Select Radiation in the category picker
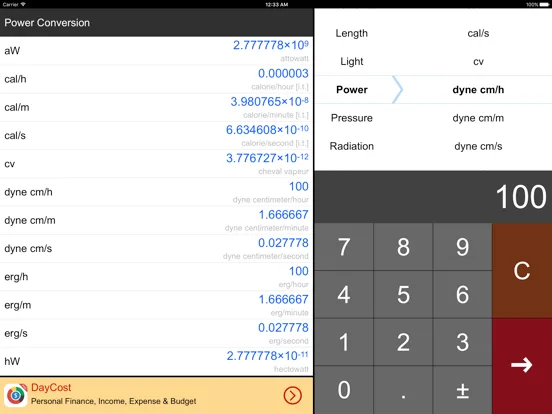Viewport: 552px width, 414px height. click(x=351, y=146)
